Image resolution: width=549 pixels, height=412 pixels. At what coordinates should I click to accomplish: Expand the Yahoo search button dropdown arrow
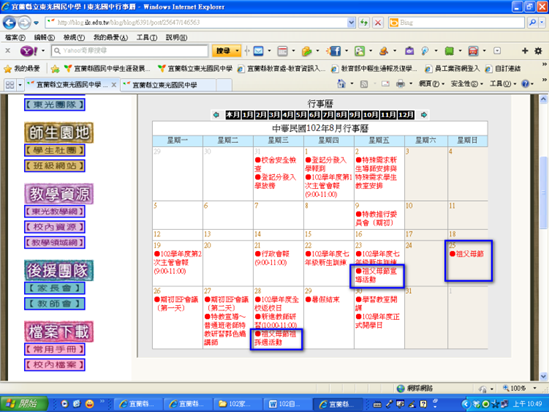click(237, 51)
